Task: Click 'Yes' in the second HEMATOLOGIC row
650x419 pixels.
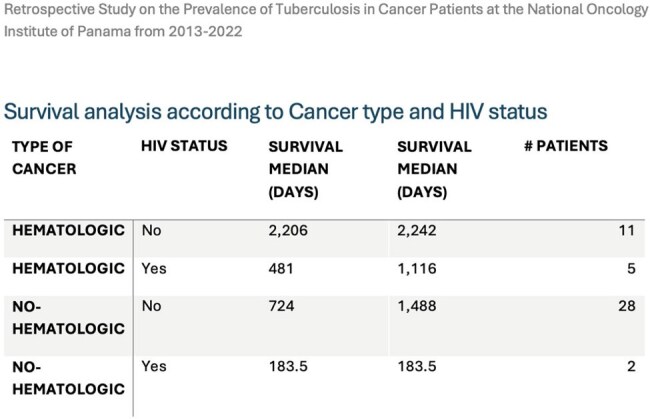Action: click(154, 269)
